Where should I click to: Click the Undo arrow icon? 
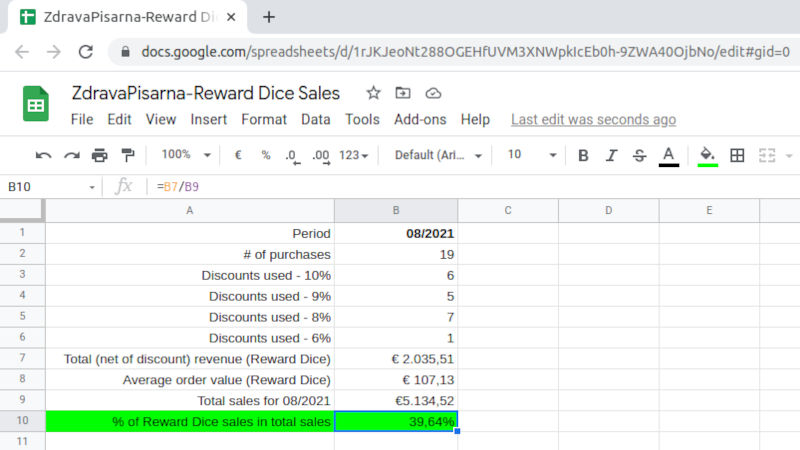coord(43,155)
